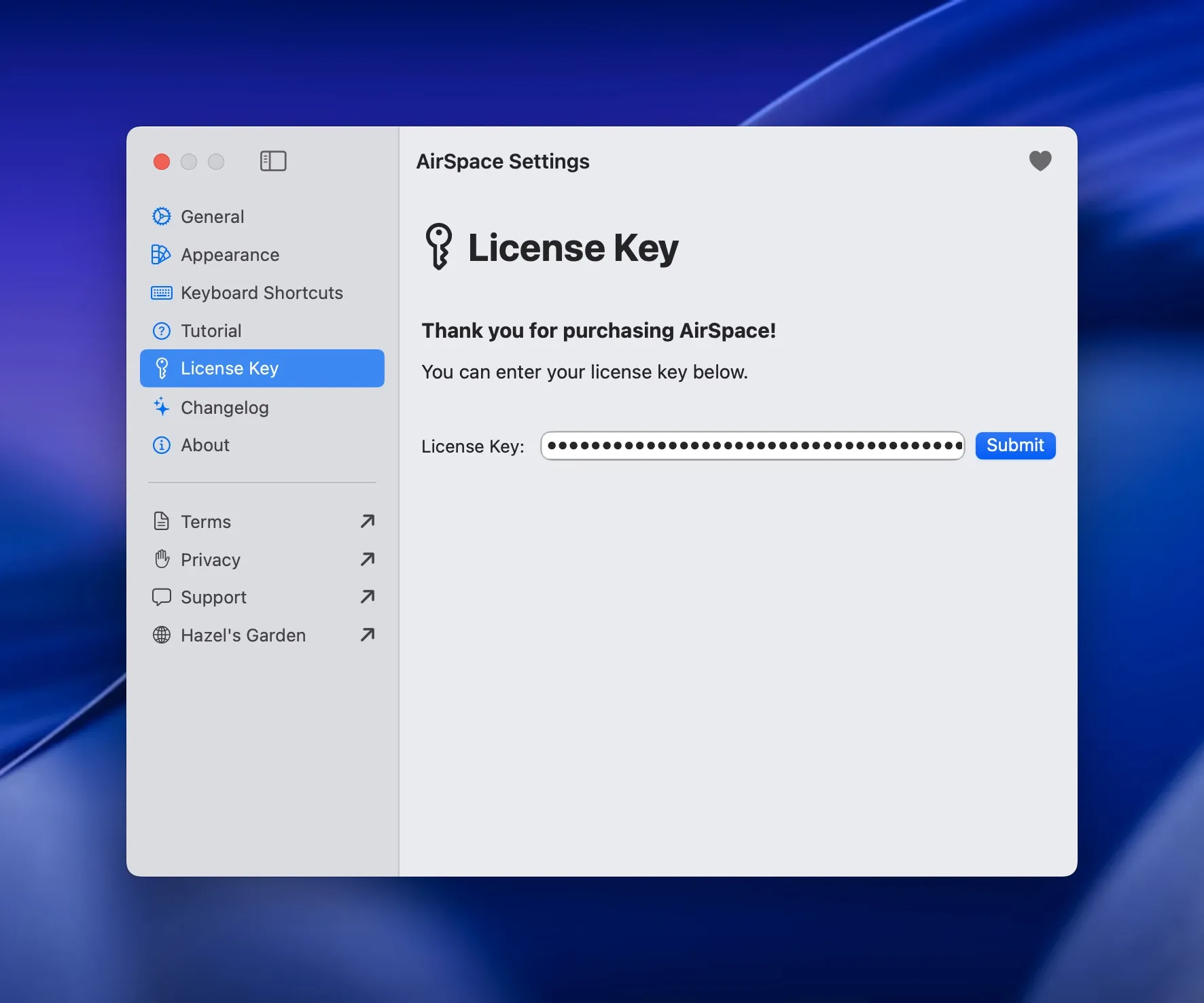The height and width of the screenshot is (1003, 1204).
Task: Select the Tutorial sidebar item
Action: 262,331
